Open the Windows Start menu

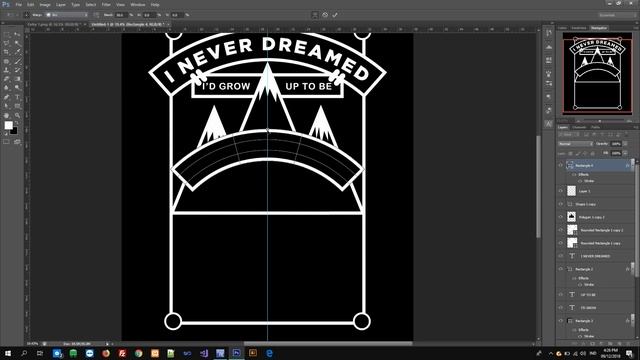pyautogui.click(x=8, y=353)
